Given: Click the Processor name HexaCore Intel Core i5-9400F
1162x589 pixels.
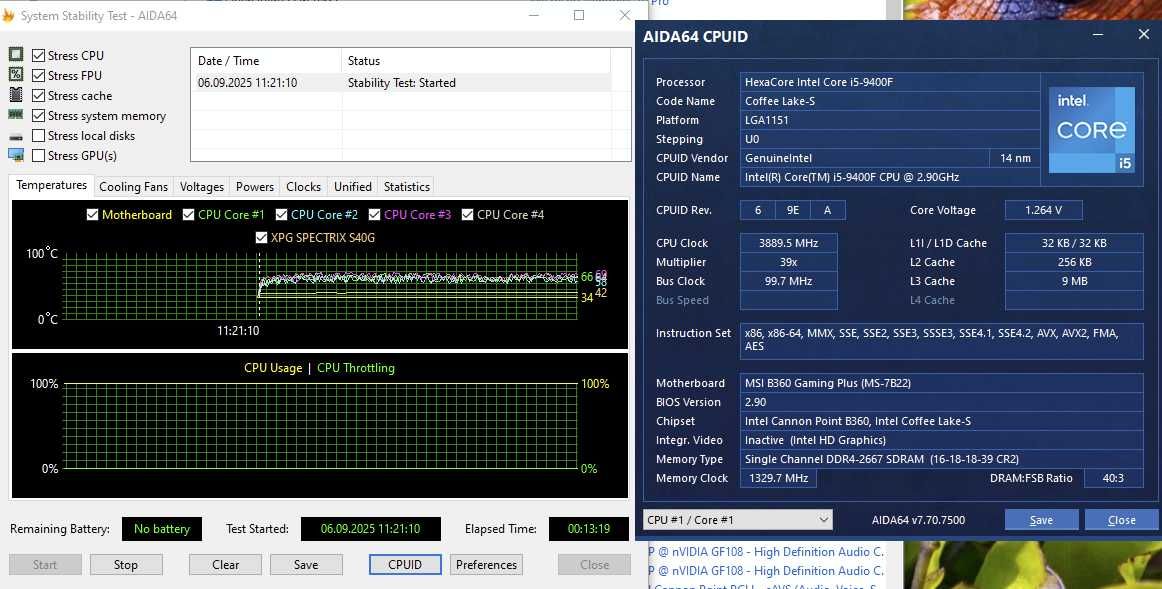Looking at the screenshot, I should click(890, 82).
